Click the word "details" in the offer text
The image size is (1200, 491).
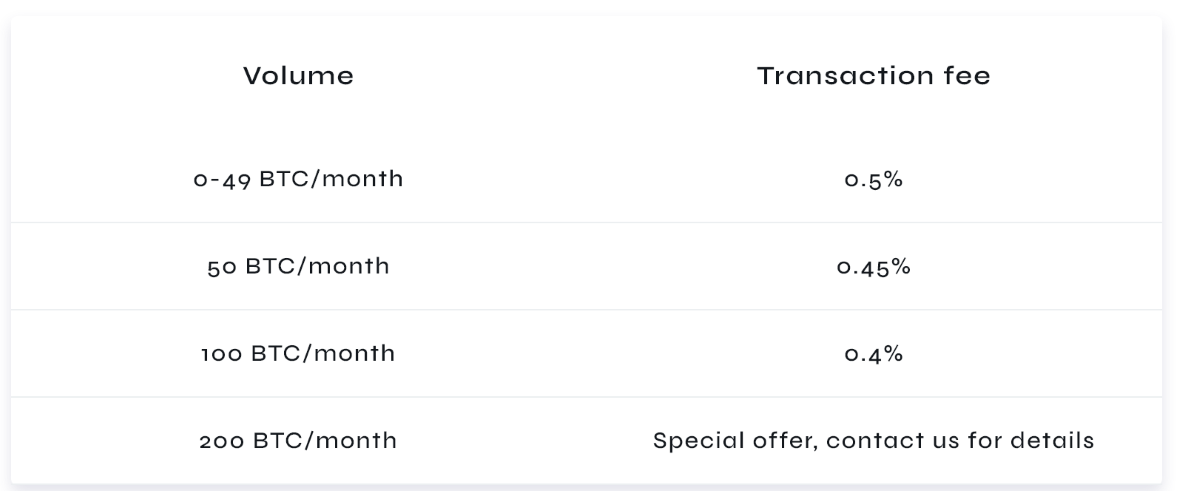click(1059, 440)
